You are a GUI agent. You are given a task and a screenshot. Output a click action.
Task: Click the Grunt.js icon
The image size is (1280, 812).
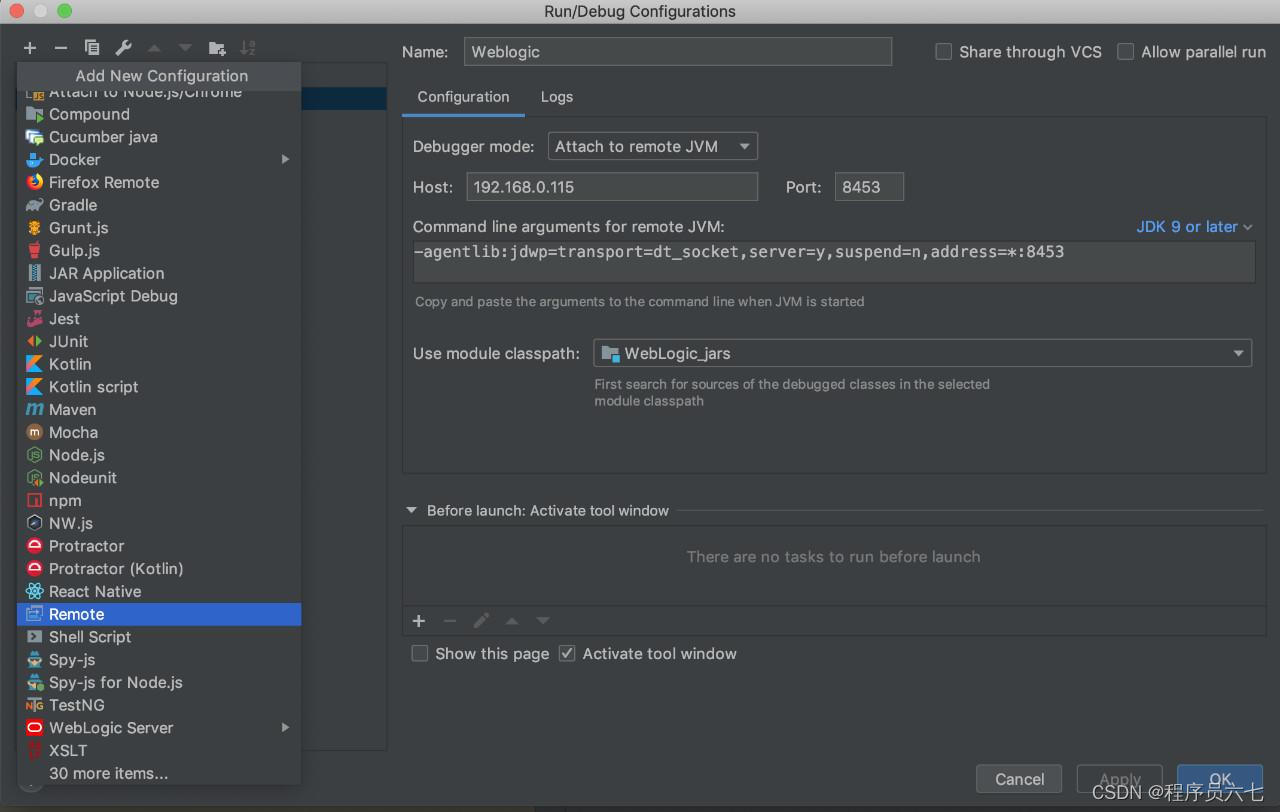tap(35, 228)
